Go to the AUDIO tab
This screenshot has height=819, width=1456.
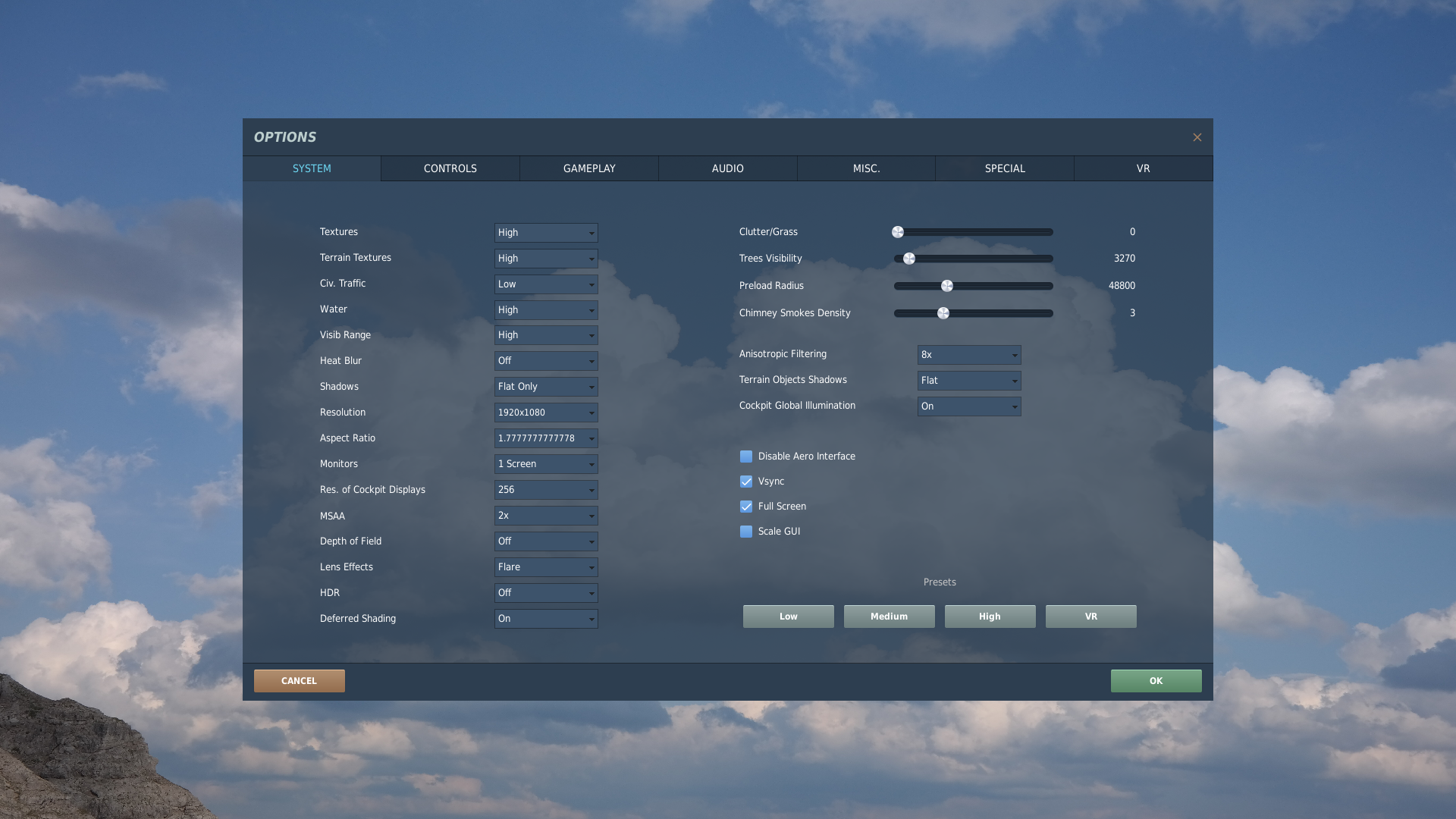click(728, 168)
